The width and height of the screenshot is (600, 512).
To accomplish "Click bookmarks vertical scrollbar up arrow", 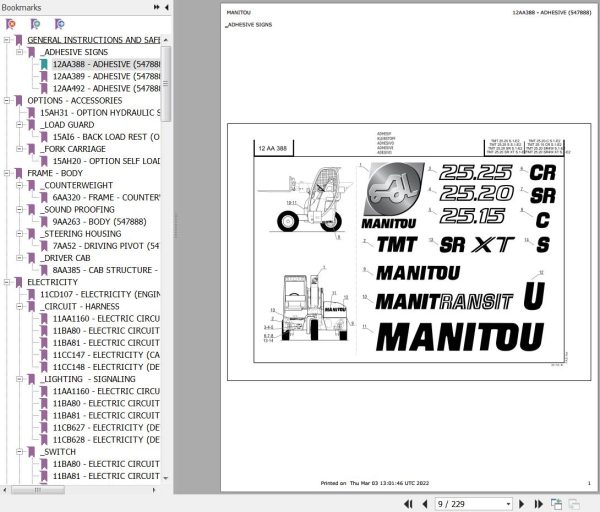I will 165,40.
